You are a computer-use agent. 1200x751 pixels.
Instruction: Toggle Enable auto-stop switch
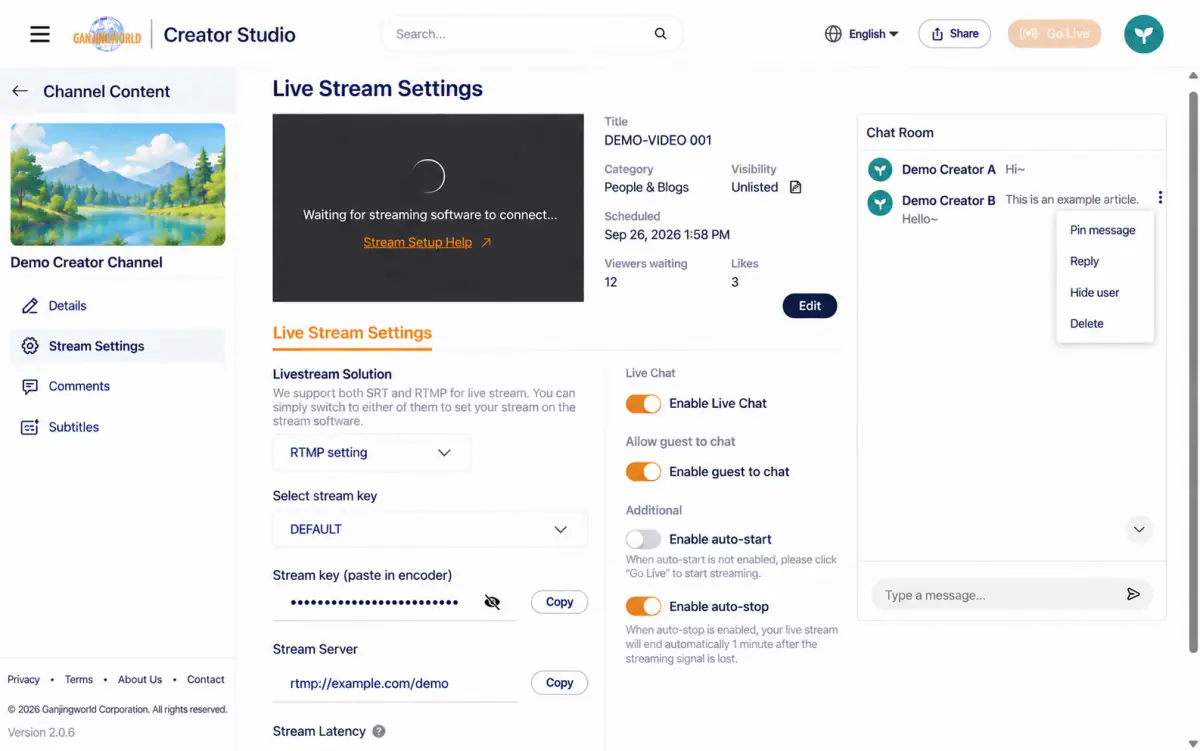tap(643, 606)
